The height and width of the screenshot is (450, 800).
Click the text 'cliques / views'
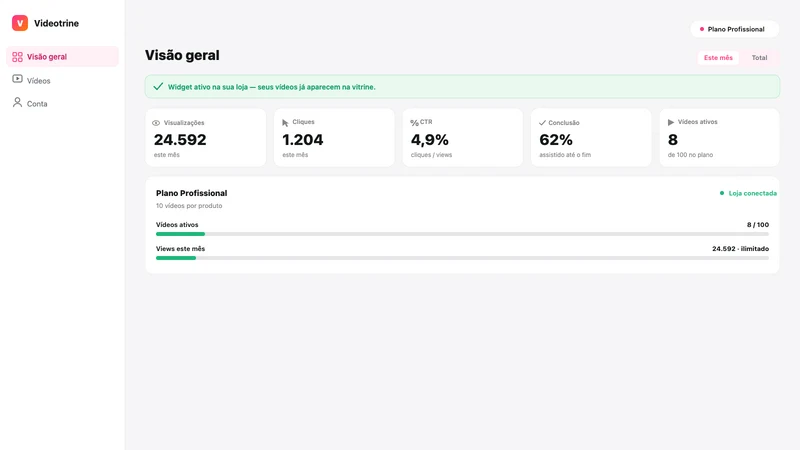point(431,155)
